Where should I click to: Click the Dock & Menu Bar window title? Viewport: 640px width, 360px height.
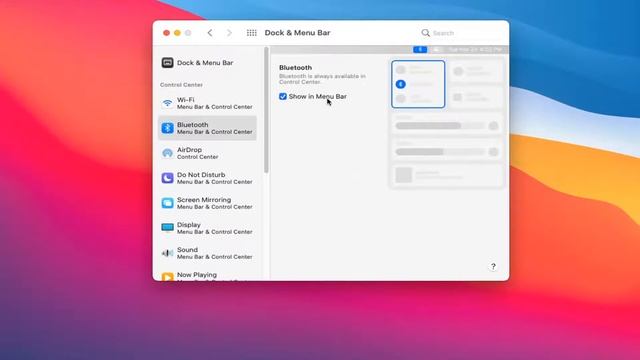[297, 33]
